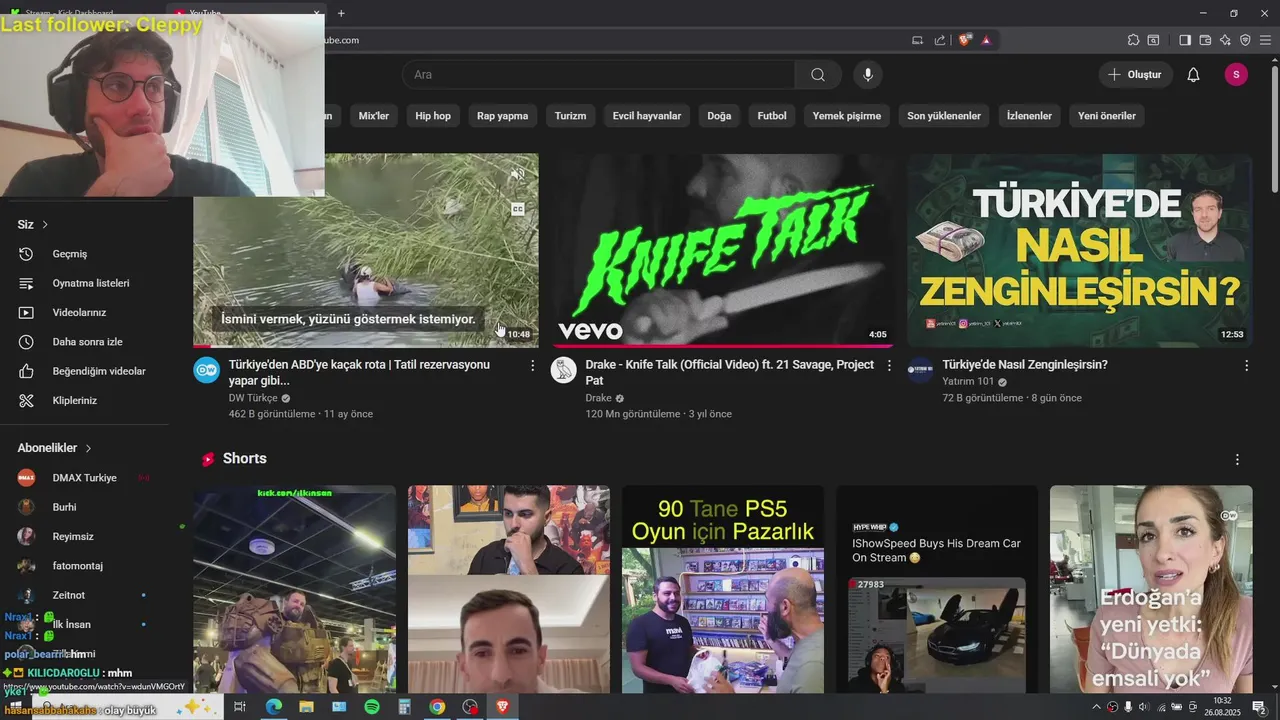The image size is (1280, 720).
Task: Select the Hip hop filter chip
Action: [433, 116]
